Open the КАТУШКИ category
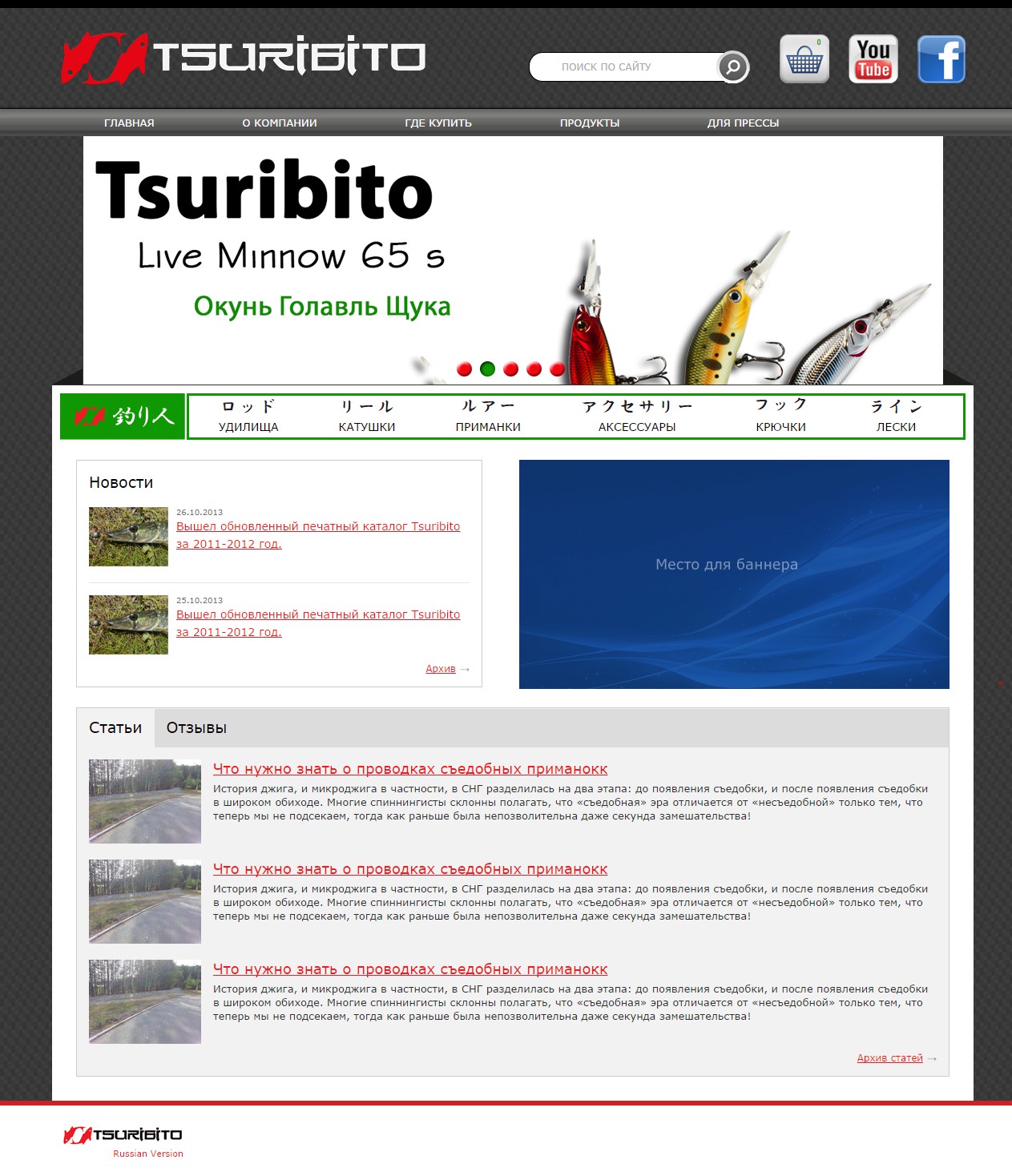 pyautogui.click(x=367, y=417)
